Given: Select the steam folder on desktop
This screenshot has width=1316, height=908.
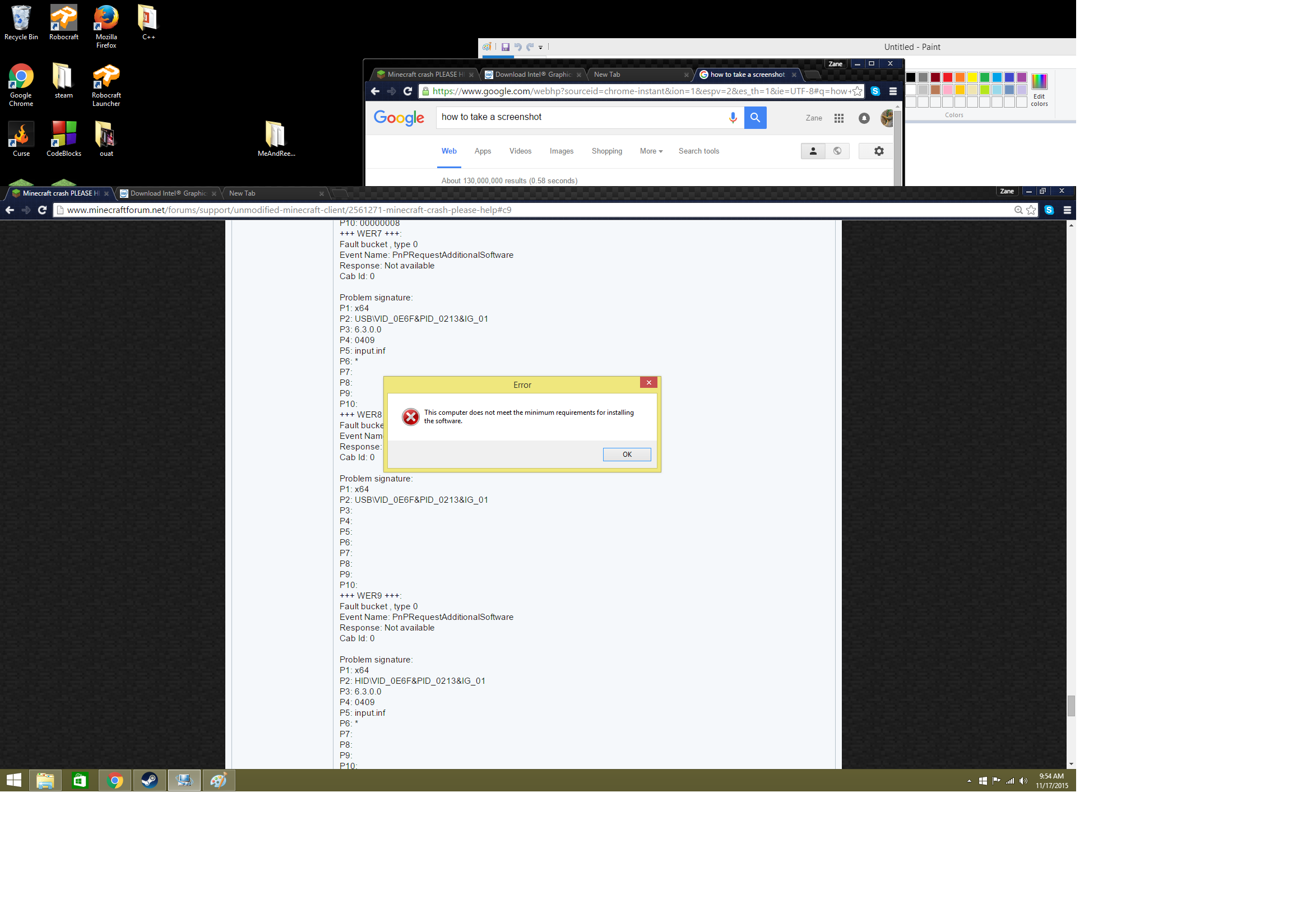Looking at the screenshot, I should pos(63,81).
